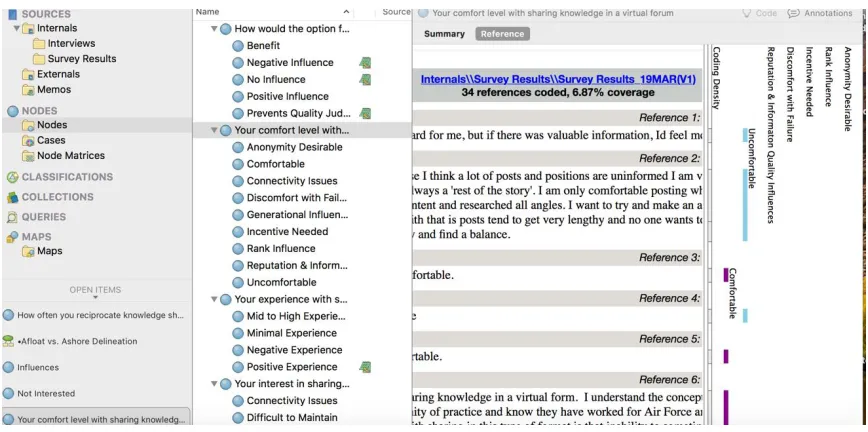Viewport: 868px width, 432px height.
Task: Select the Anonymity Desirable node icon
Action: coord(238,147)
